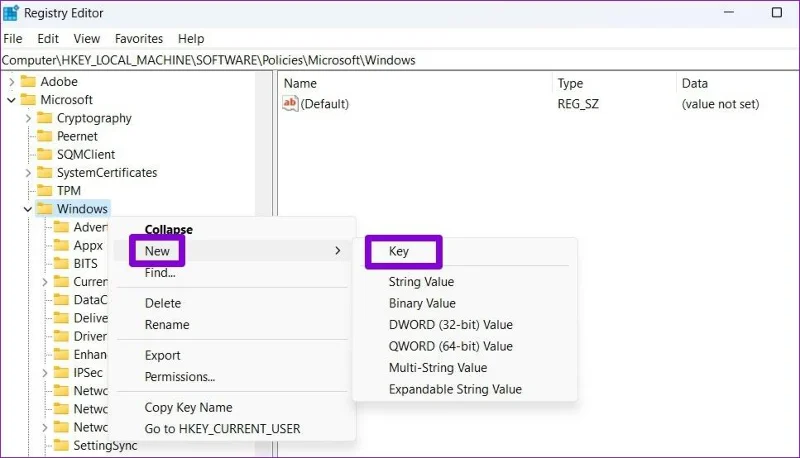
Task: Expand the IPSec subkey
Action: [45, 373]
